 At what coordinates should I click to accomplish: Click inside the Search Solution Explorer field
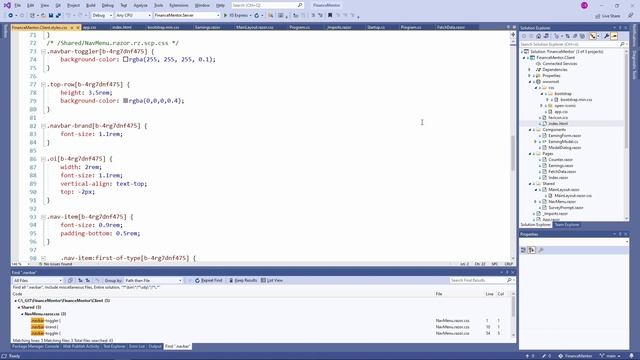[569, 44]
